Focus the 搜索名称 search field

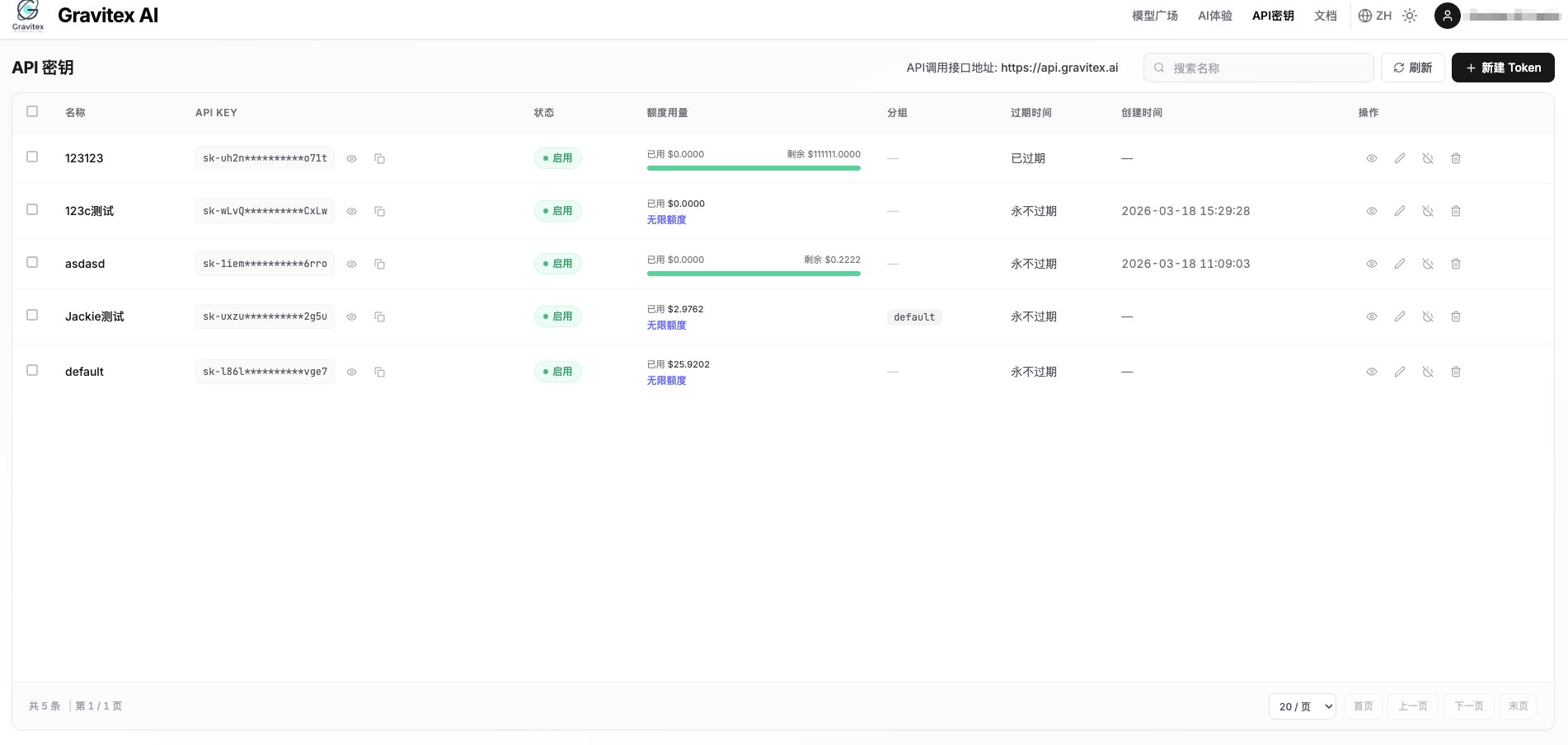coord(1259,68)
